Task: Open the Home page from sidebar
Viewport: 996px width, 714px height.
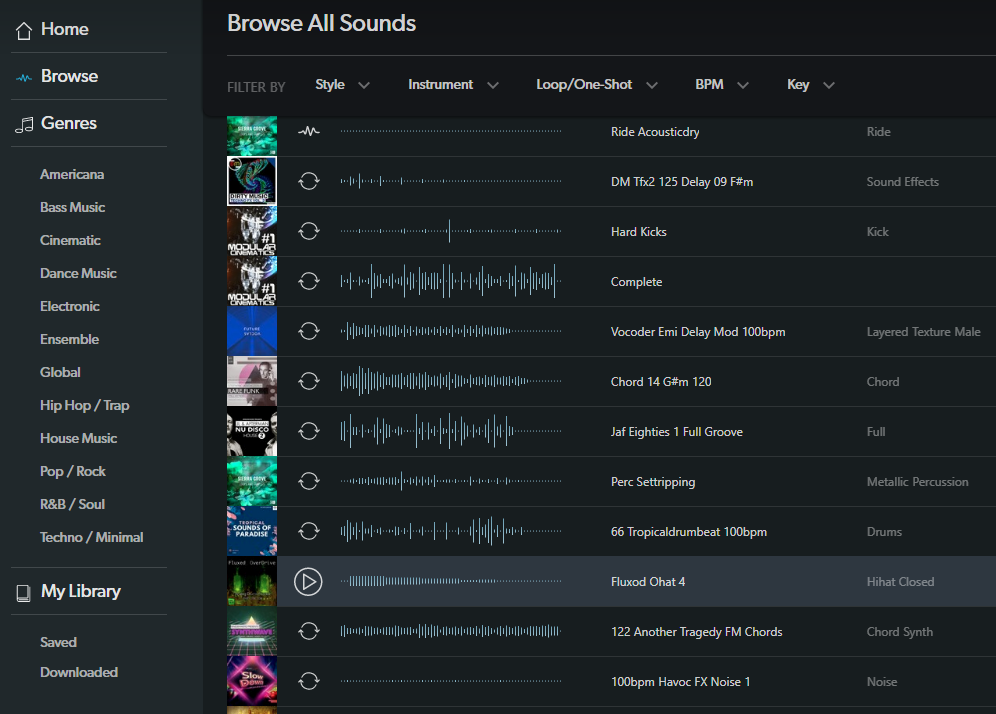Action: [x=64, y=29]
